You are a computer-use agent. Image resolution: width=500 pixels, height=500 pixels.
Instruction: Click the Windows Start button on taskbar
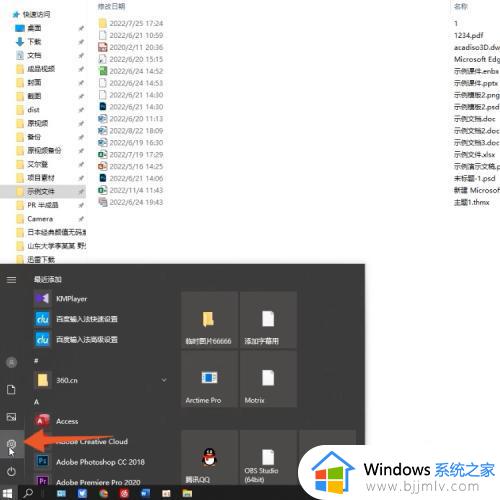(x=7, y=493)
